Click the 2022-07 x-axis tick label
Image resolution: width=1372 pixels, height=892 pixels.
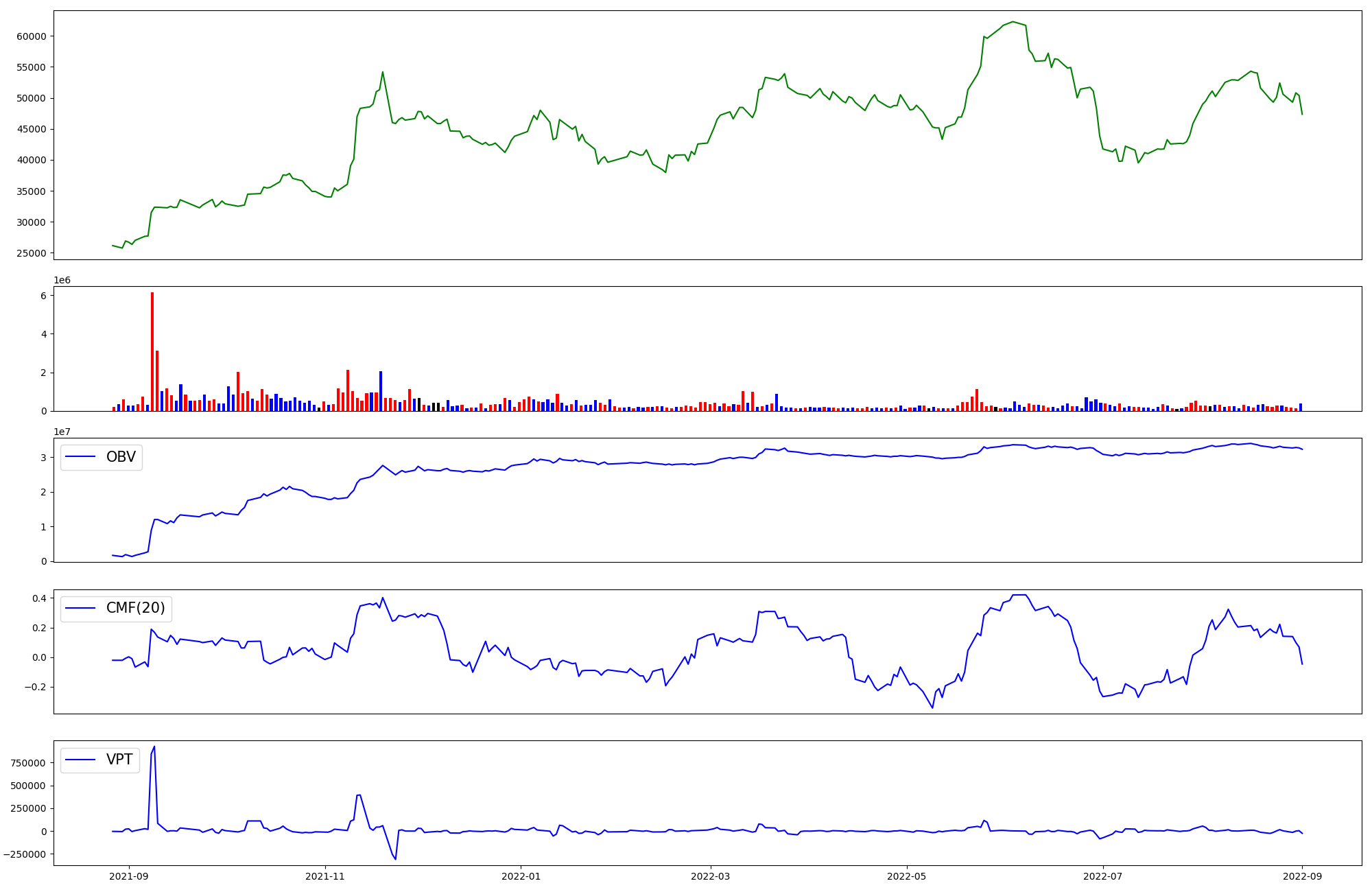tap(1102, 876)
